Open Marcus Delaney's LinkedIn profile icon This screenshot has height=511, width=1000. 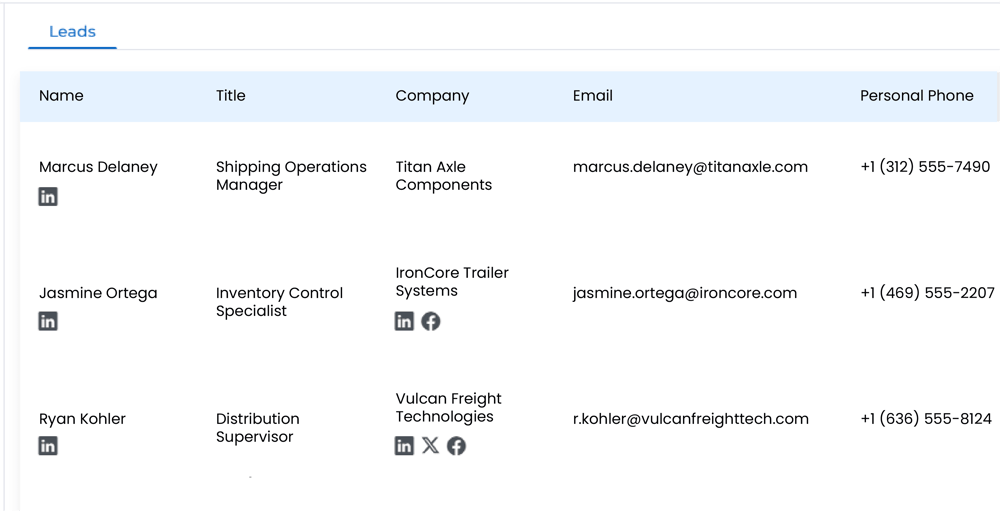(x=48, y=197)
